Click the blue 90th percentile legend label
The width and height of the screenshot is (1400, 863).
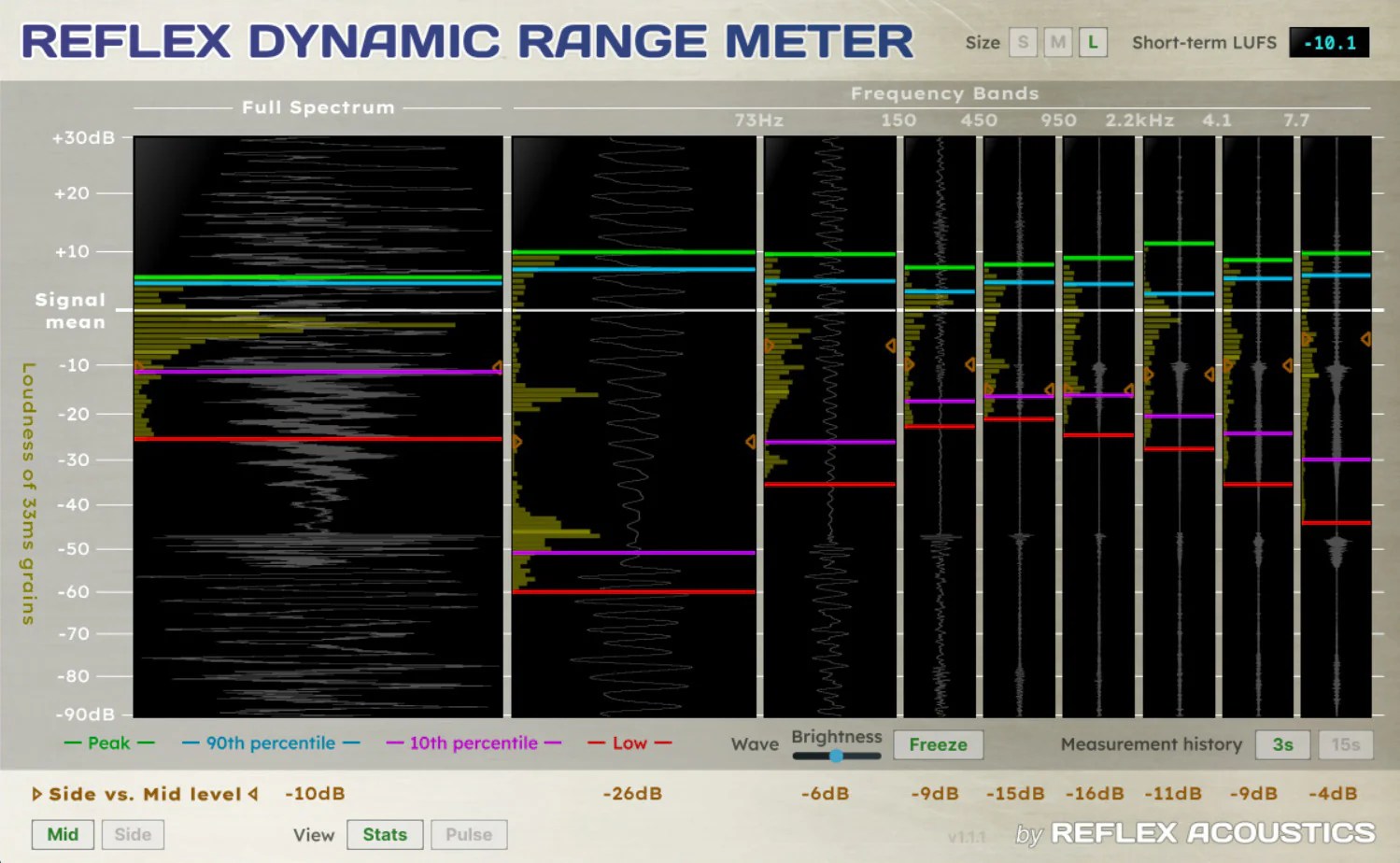pos(271,743)
